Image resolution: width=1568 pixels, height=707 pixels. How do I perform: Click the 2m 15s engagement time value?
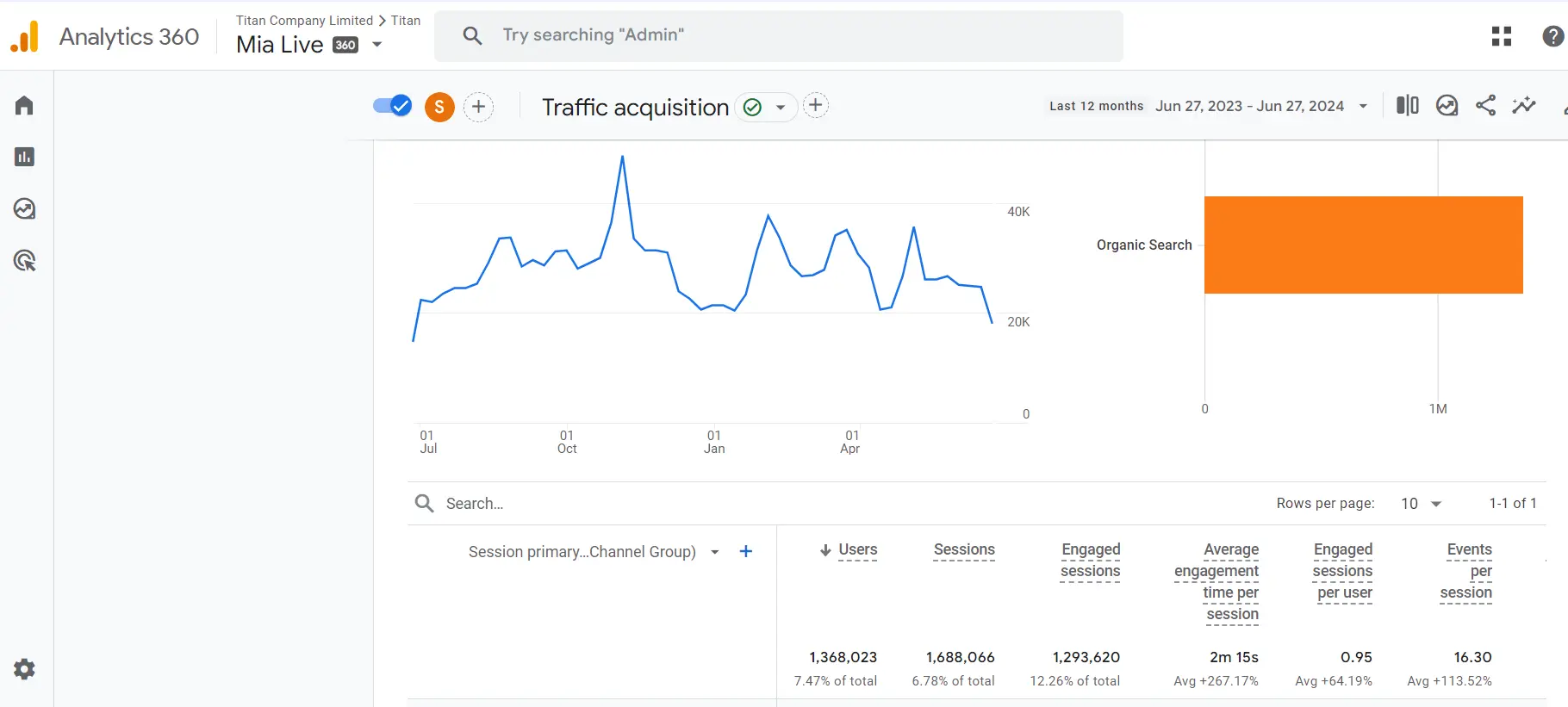coord(1234,657)
